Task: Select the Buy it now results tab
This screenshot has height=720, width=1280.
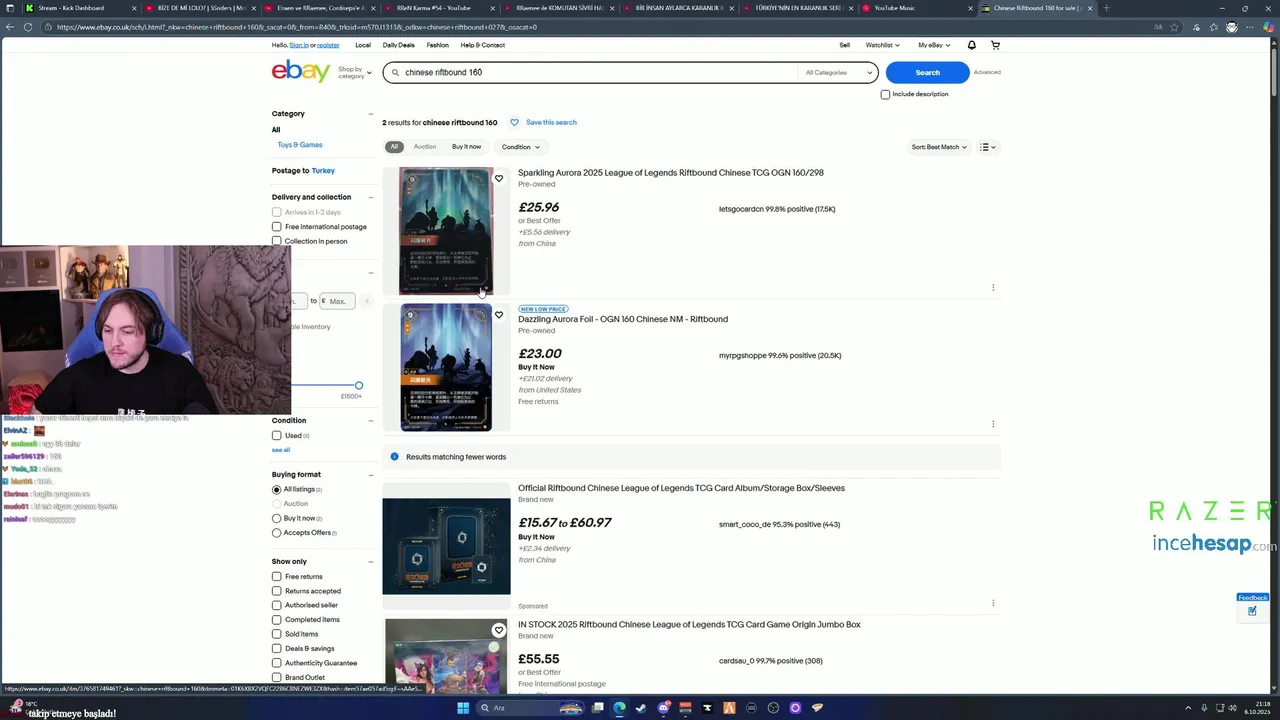Action: pyautogui.click(x=466, y=147)
